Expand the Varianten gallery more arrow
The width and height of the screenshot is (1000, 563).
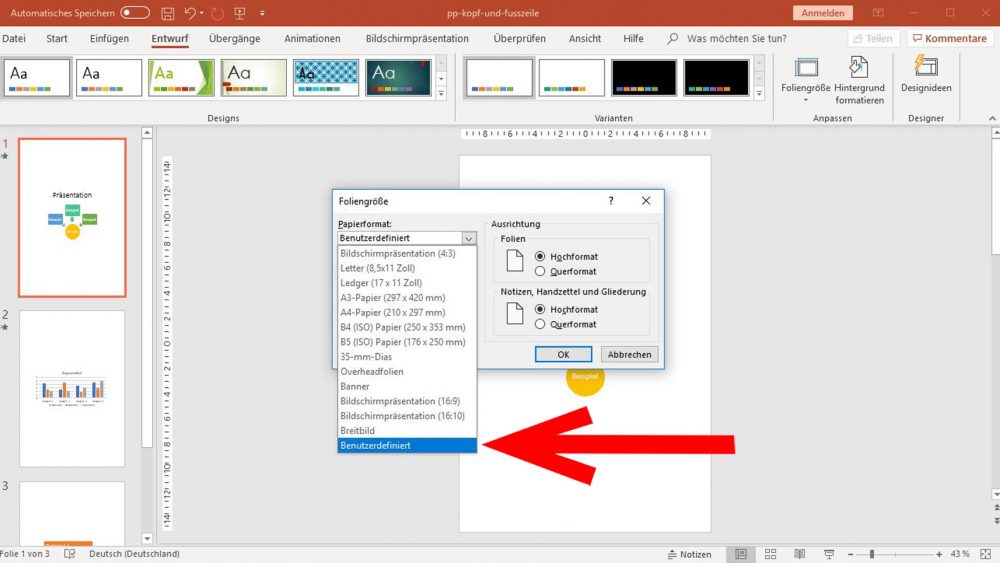[x=759, y=93]
